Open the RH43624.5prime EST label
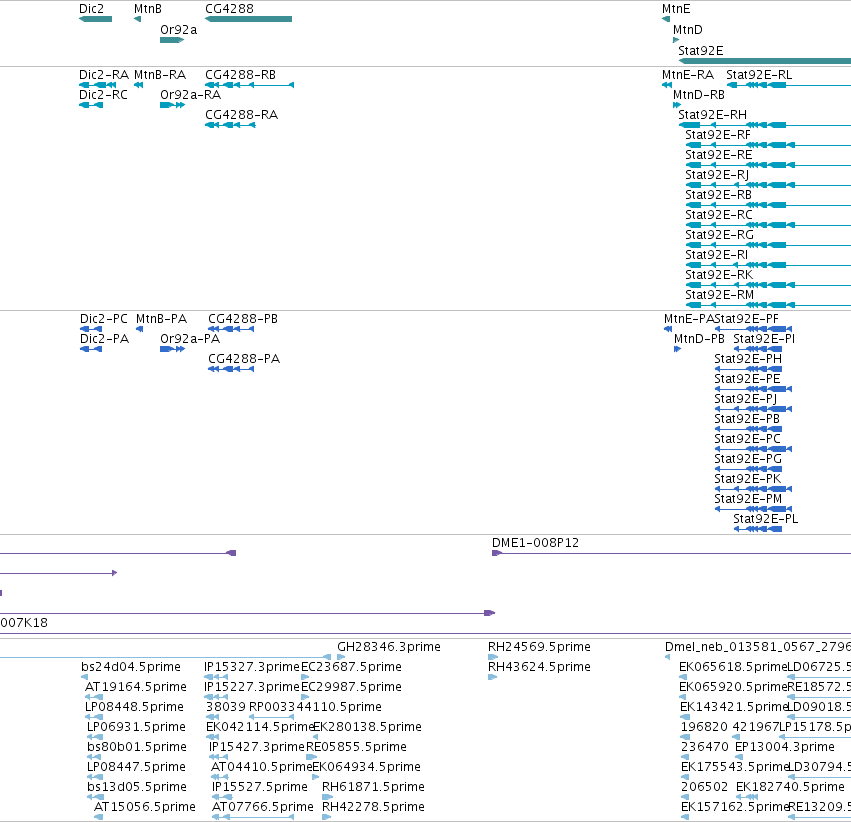 539,667
